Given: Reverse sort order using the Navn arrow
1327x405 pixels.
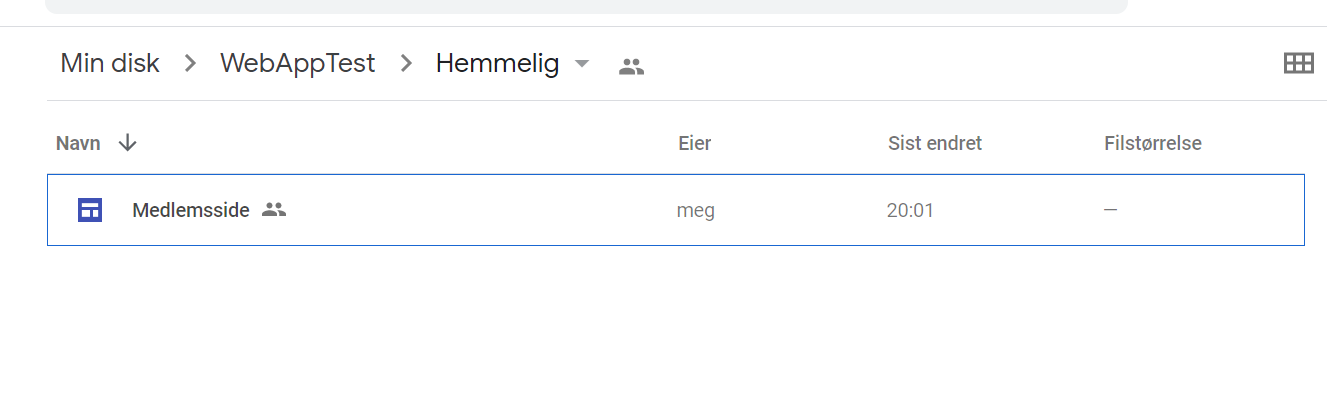Looking at the screenshot, I should 127,143.
